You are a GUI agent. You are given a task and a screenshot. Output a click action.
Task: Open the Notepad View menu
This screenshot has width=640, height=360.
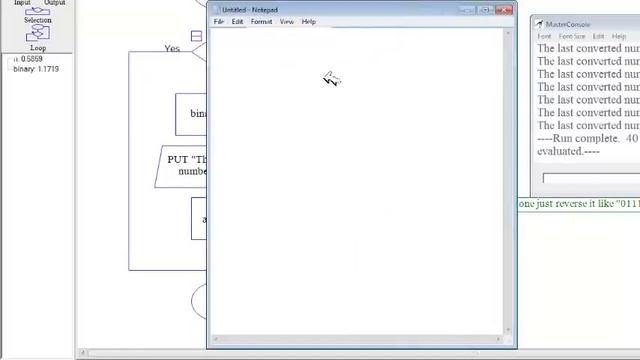point(287,22)
